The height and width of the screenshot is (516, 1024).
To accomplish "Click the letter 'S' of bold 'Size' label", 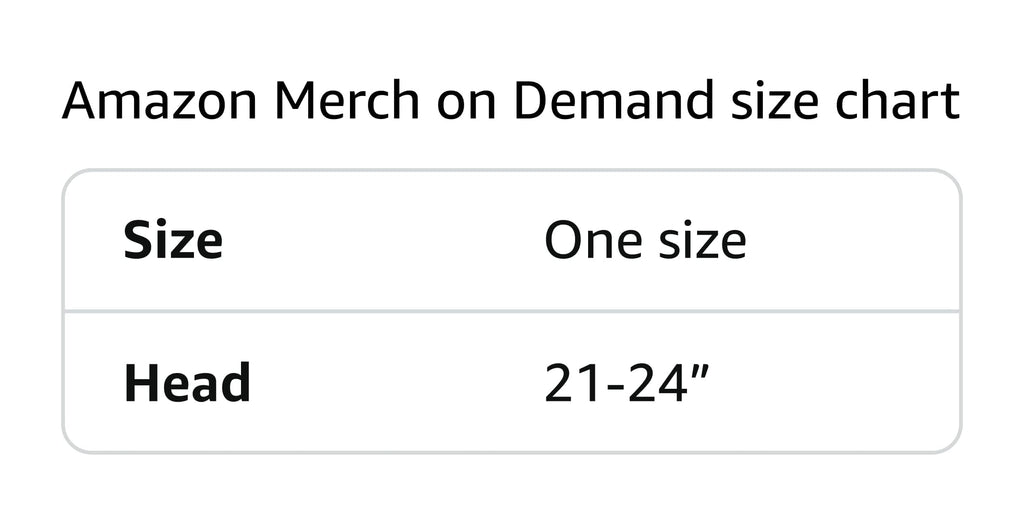I will [136, 241].
